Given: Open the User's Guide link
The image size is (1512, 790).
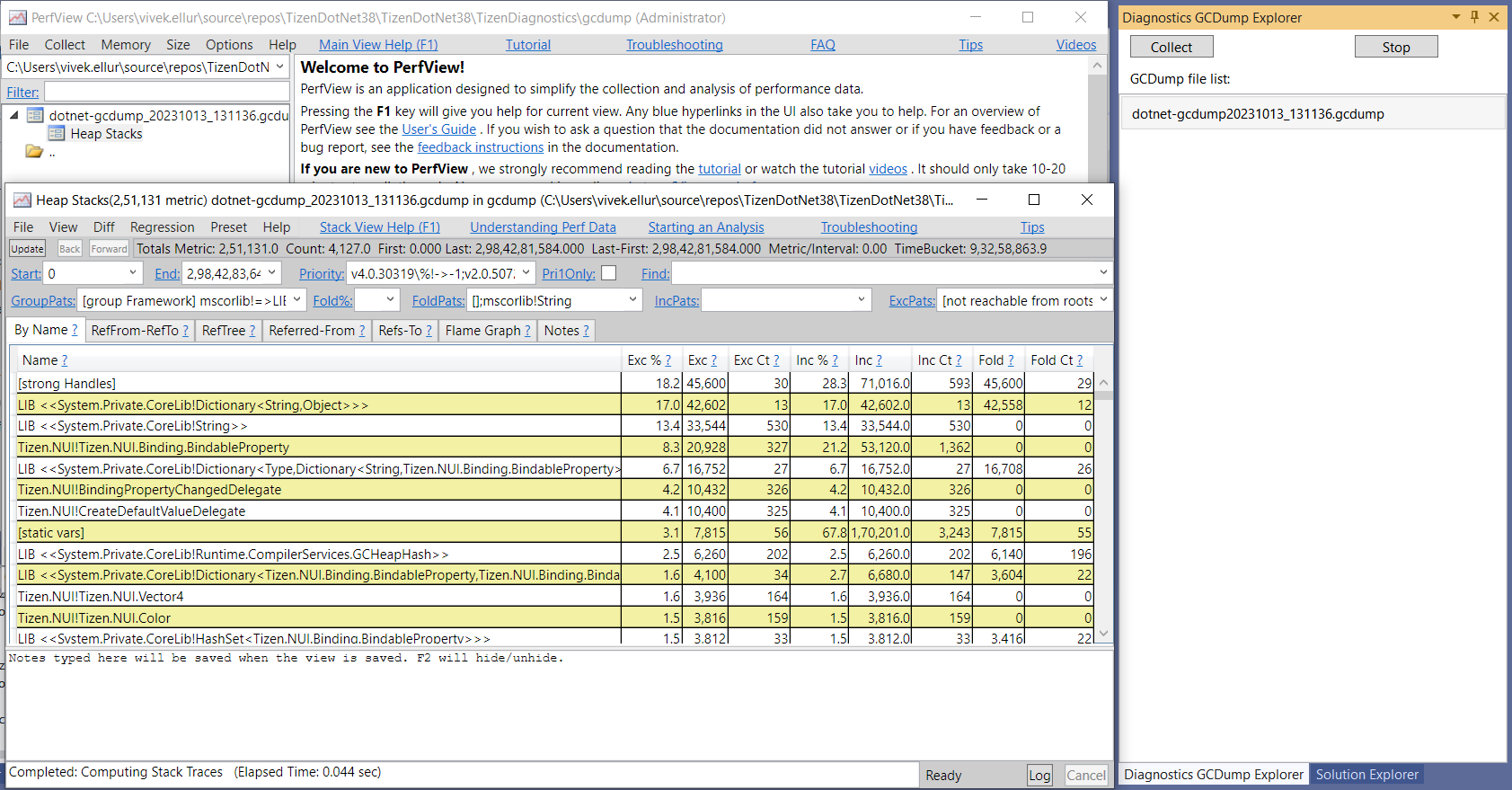Looking at the screenshot, I should 438,129.
